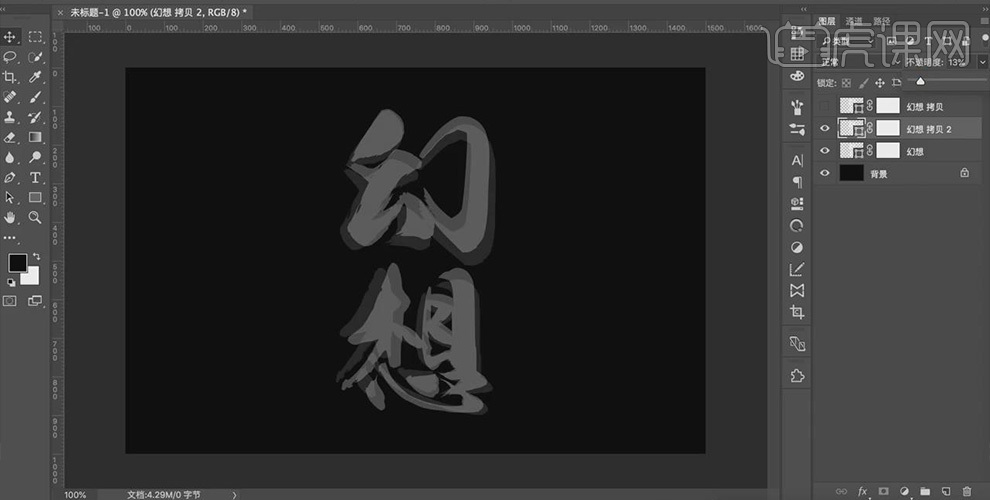Select the Move tool
Viewport: 990px width, 500px height.
tap(9, 37)
